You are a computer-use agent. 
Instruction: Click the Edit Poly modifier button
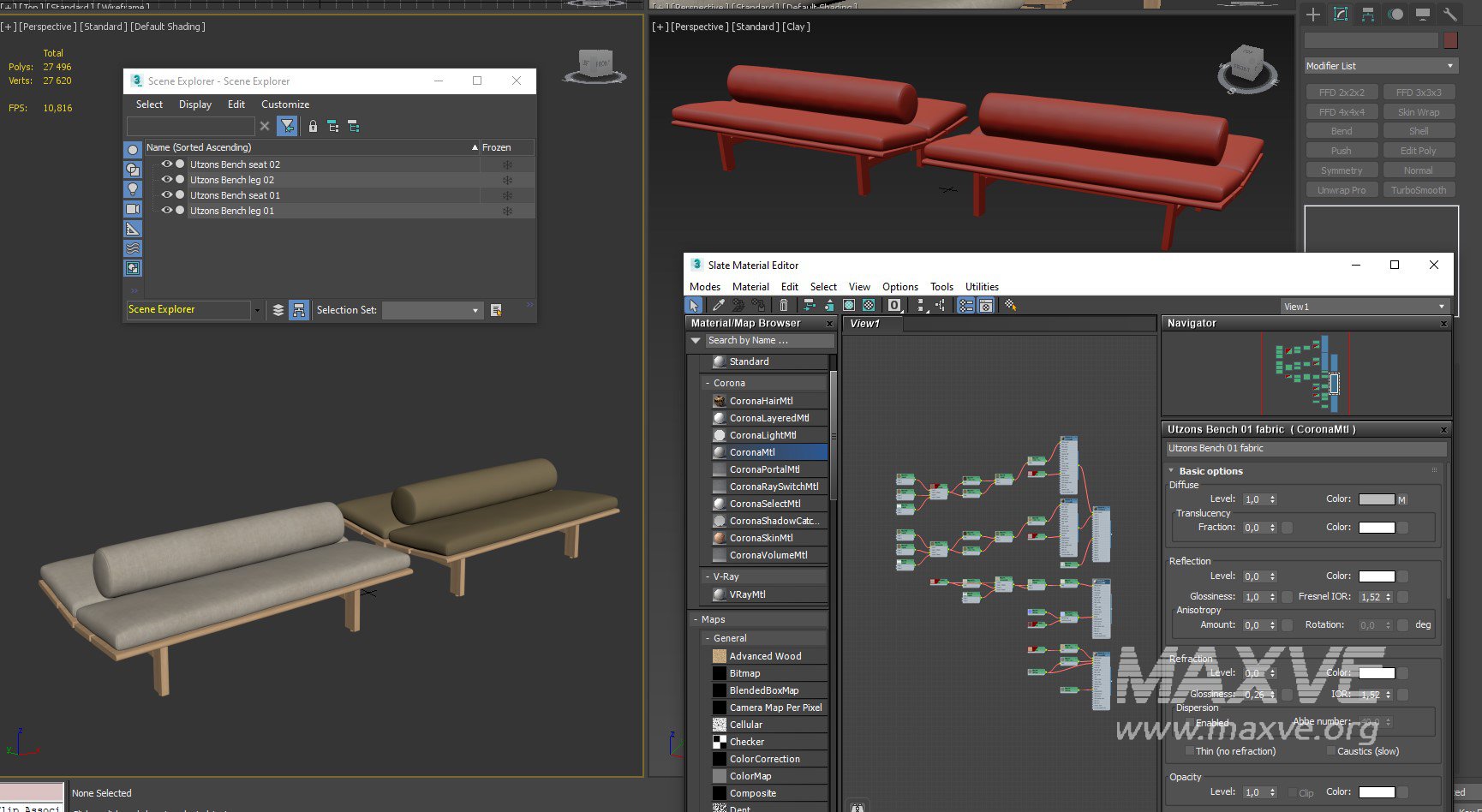1418,151
